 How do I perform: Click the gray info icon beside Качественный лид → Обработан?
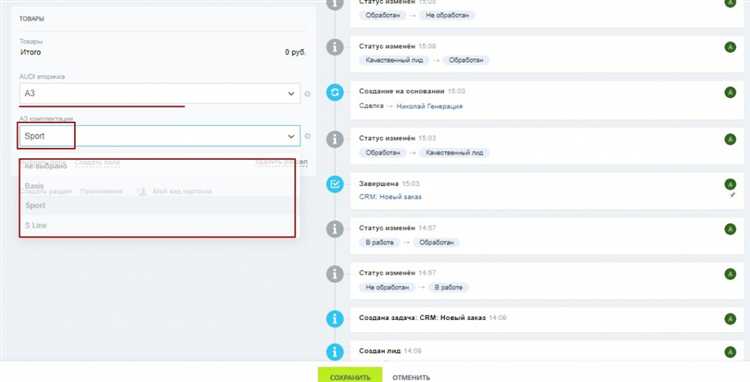(335, 47)
